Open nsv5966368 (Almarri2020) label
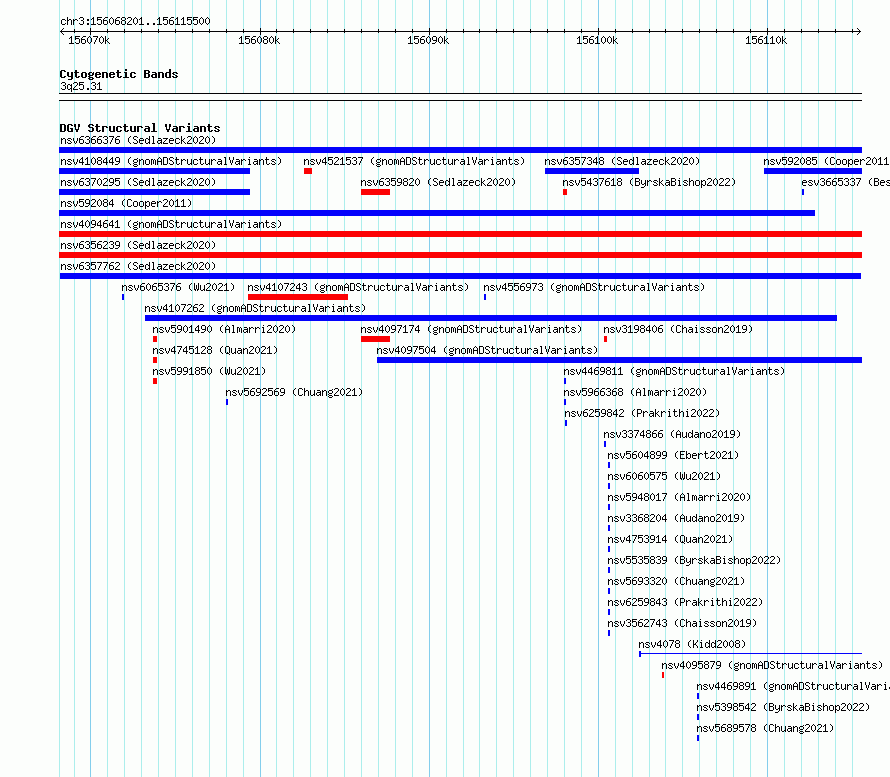The image size is (890, 777). point(635,392)
